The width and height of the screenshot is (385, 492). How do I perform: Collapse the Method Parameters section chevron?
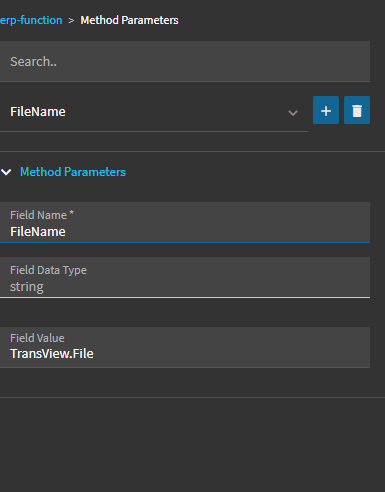click(x=6, y=172)
